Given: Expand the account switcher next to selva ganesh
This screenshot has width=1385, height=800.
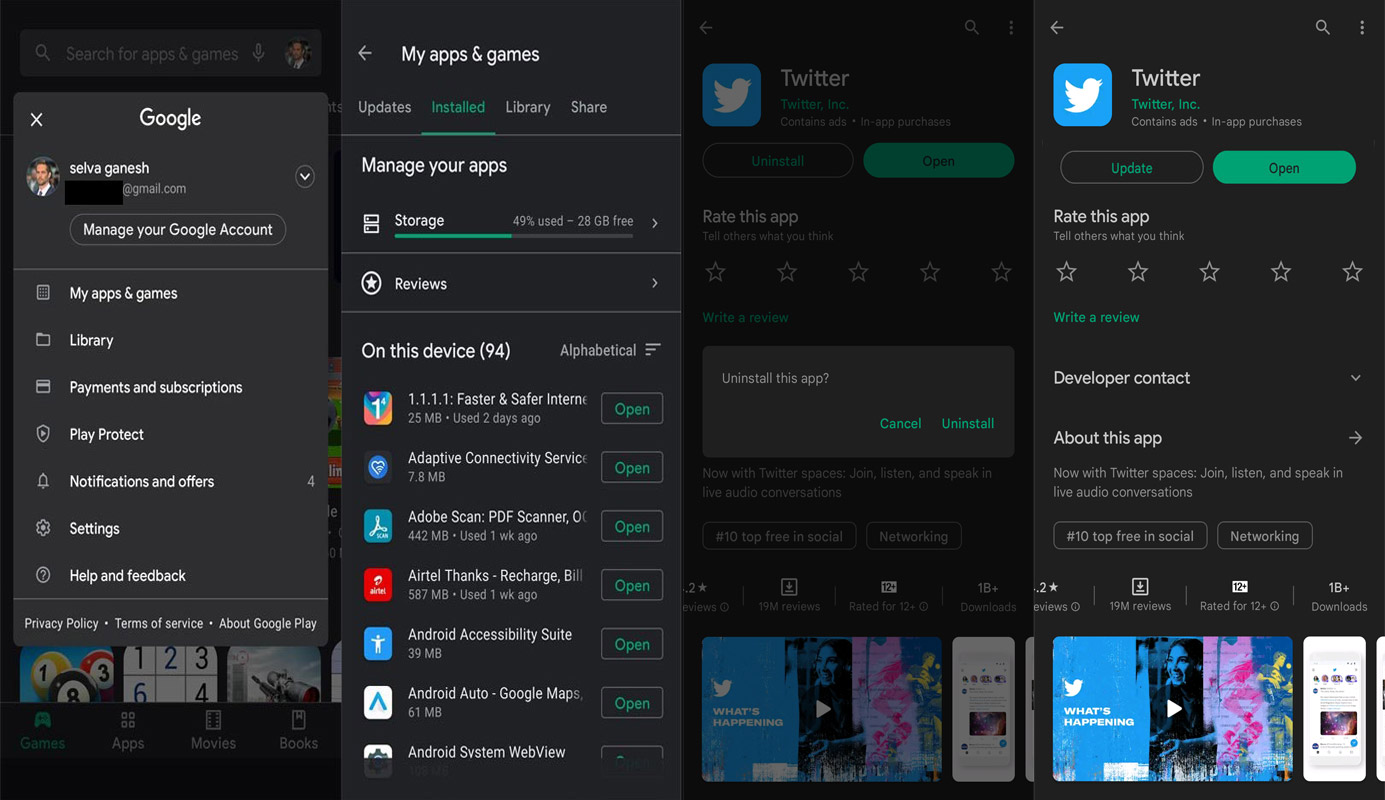Looking at the screenshot, I should pos(305,177).
